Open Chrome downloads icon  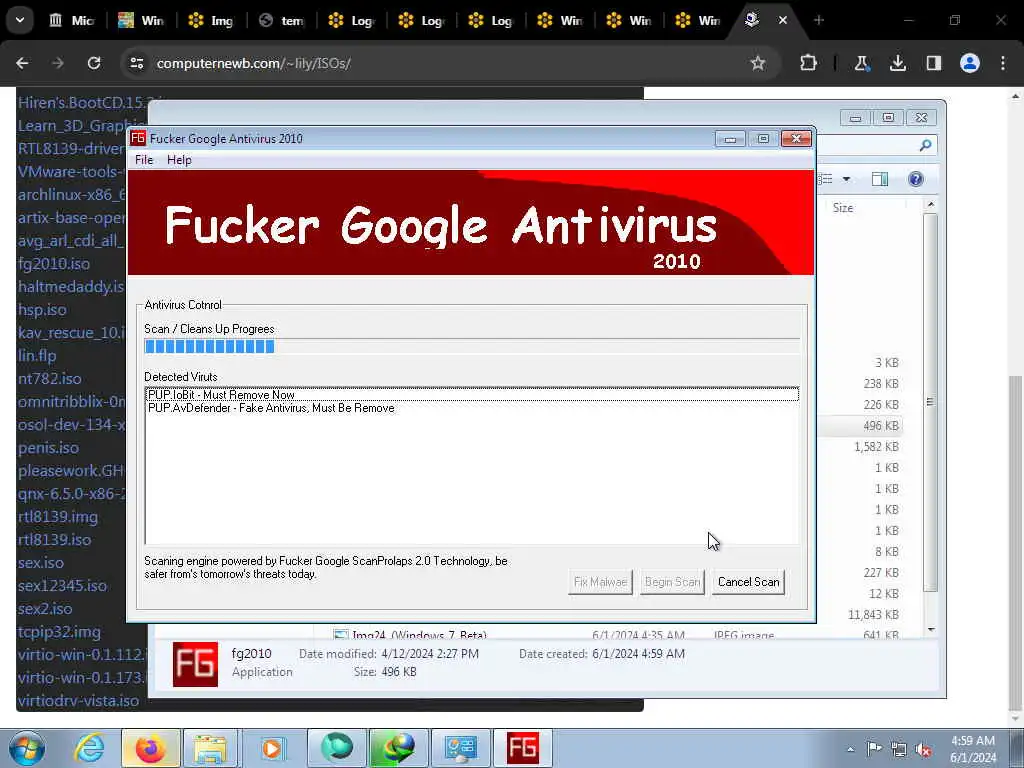pyautogui.click(x=898, y=63)
